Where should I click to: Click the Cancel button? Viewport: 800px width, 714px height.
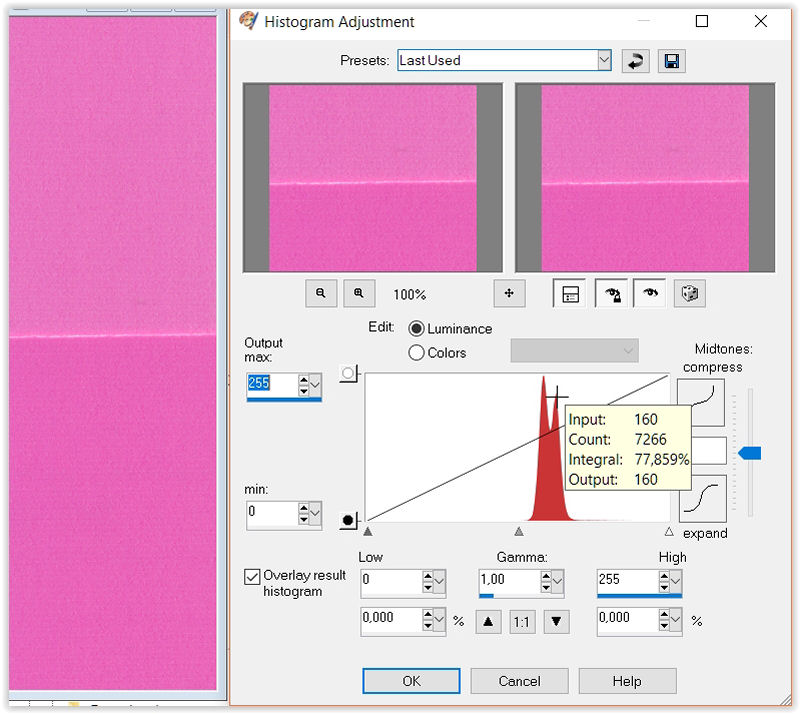519,681
